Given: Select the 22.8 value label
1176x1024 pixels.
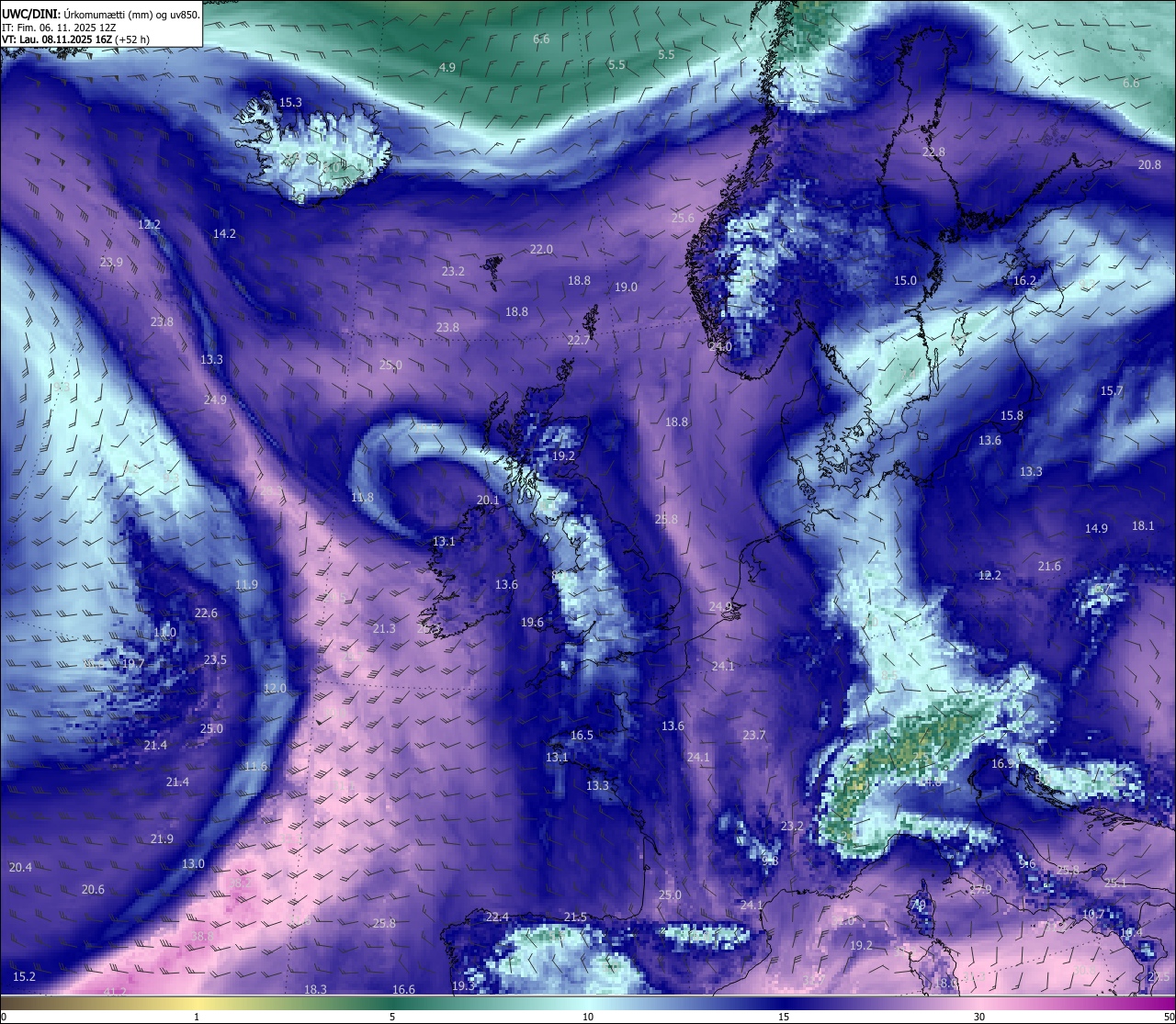Looking at the screenshot, I should (x=933, y=152).
